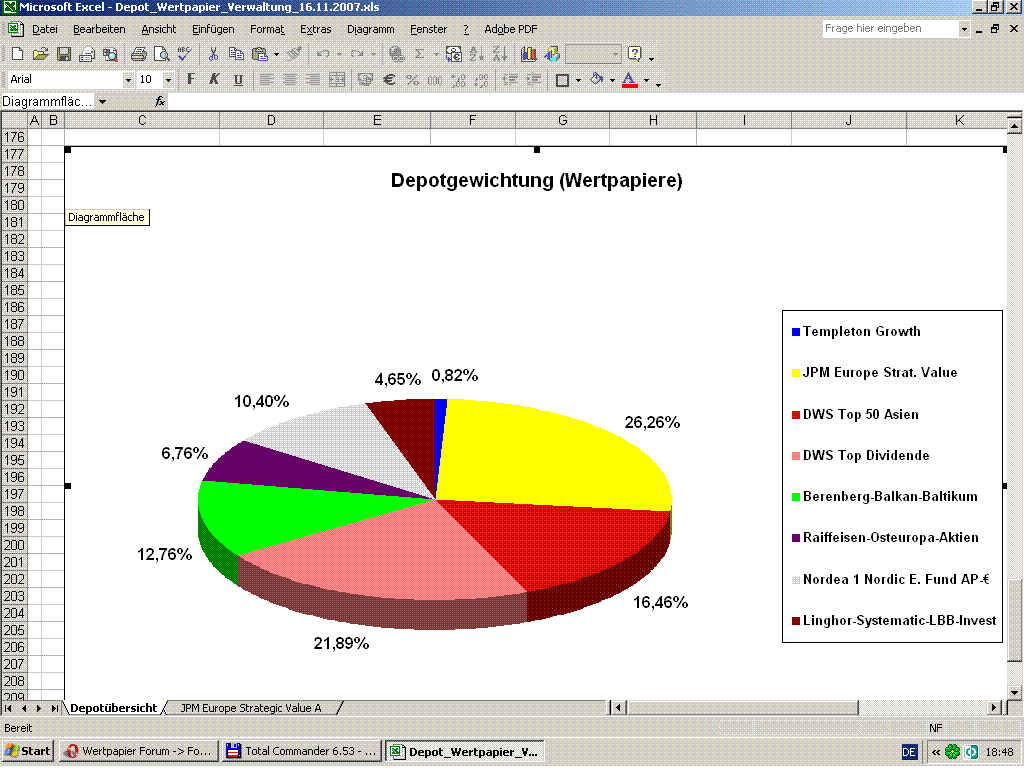The width and height of the screenshot is (1024, 768).
Task: Toggle underline U formatting
Action: click(238, 80)
